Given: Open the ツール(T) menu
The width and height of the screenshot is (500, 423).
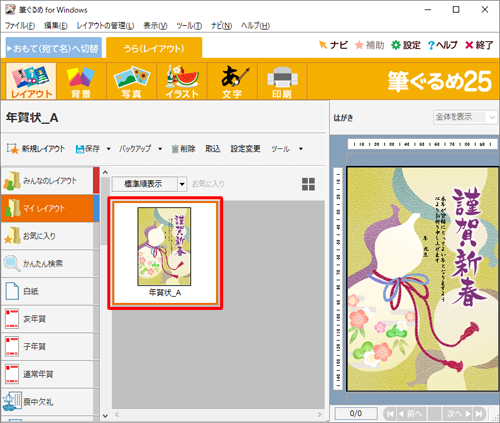Looking at the screenshot, I should [x=189, y=25].
